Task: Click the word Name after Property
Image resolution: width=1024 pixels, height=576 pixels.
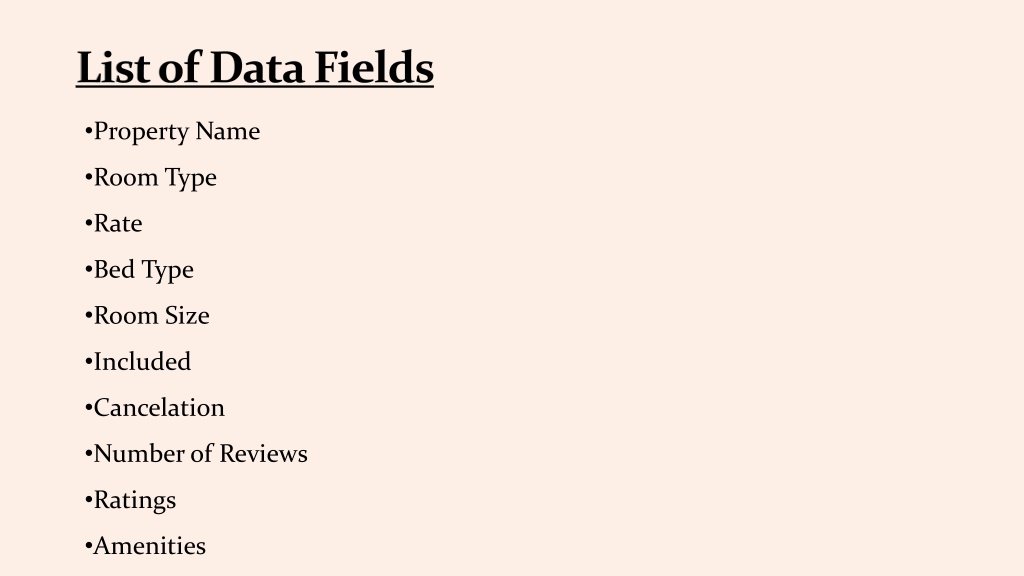Action: [x=227, y=131]
